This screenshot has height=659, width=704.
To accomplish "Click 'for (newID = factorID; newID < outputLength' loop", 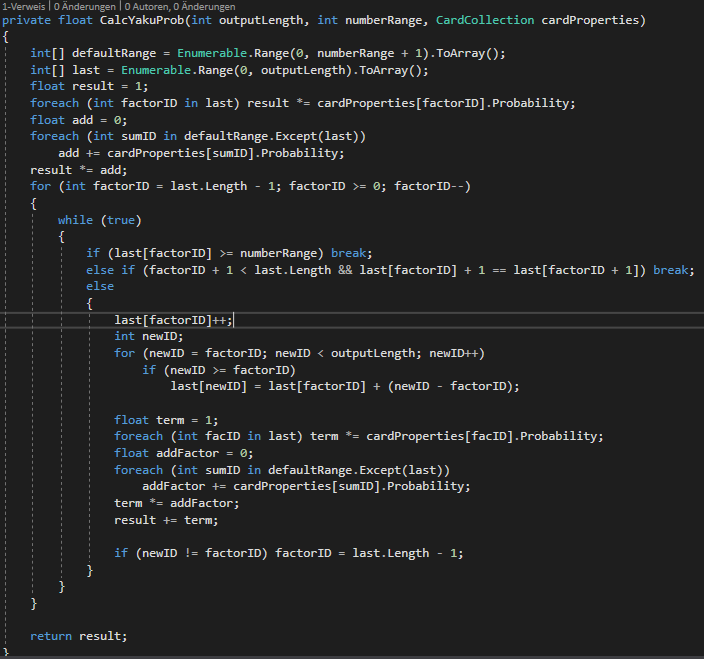I will pos(299,353).
